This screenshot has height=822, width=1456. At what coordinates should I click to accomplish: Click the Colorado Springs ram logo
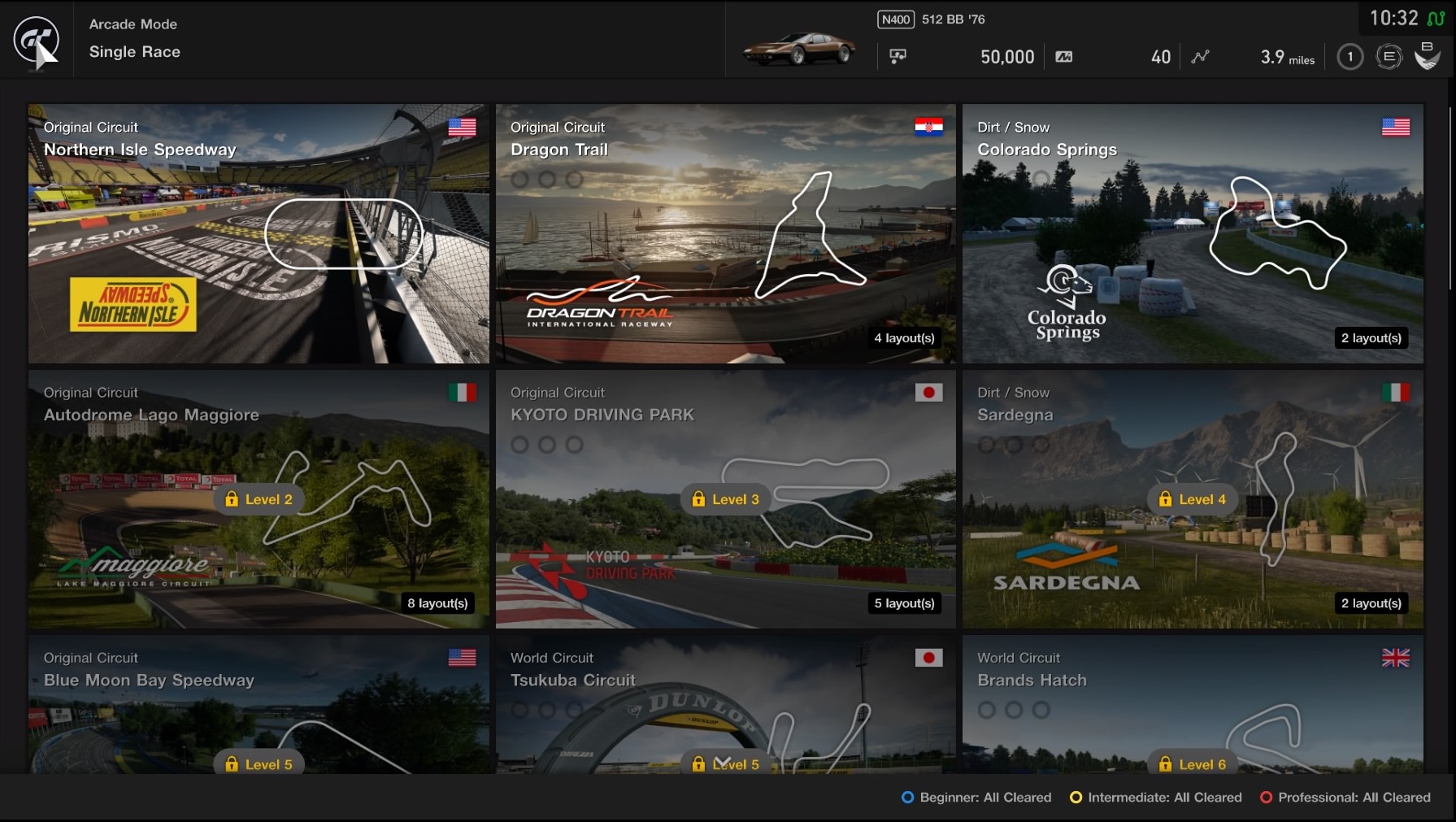point(1067,302)
